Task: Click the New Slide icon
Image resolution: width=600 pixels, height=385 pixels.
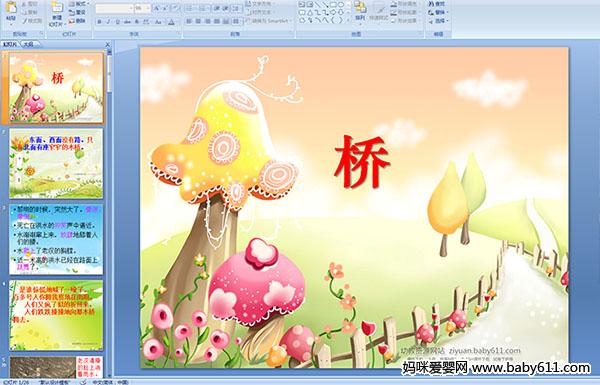Action: click(57, 8)
